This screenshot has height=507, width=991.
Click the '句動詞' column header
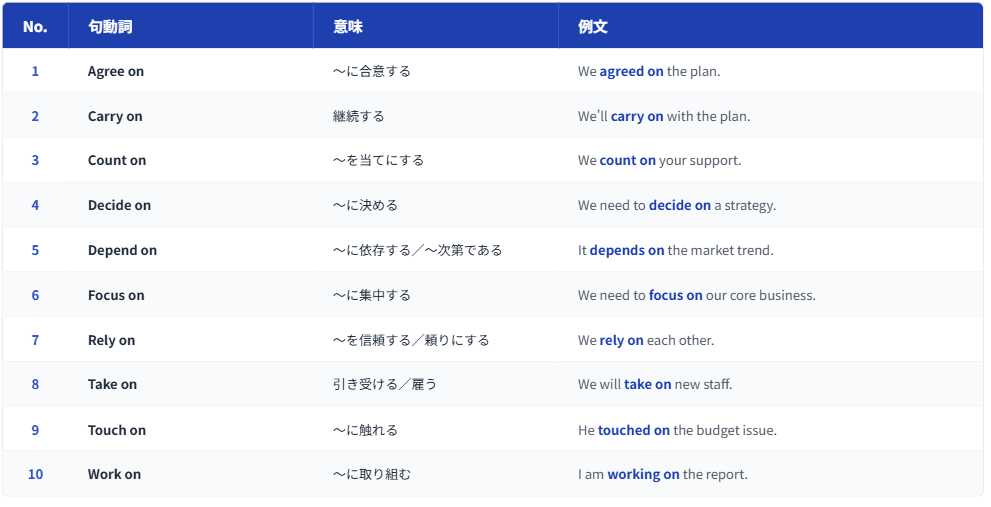(110, 27)
